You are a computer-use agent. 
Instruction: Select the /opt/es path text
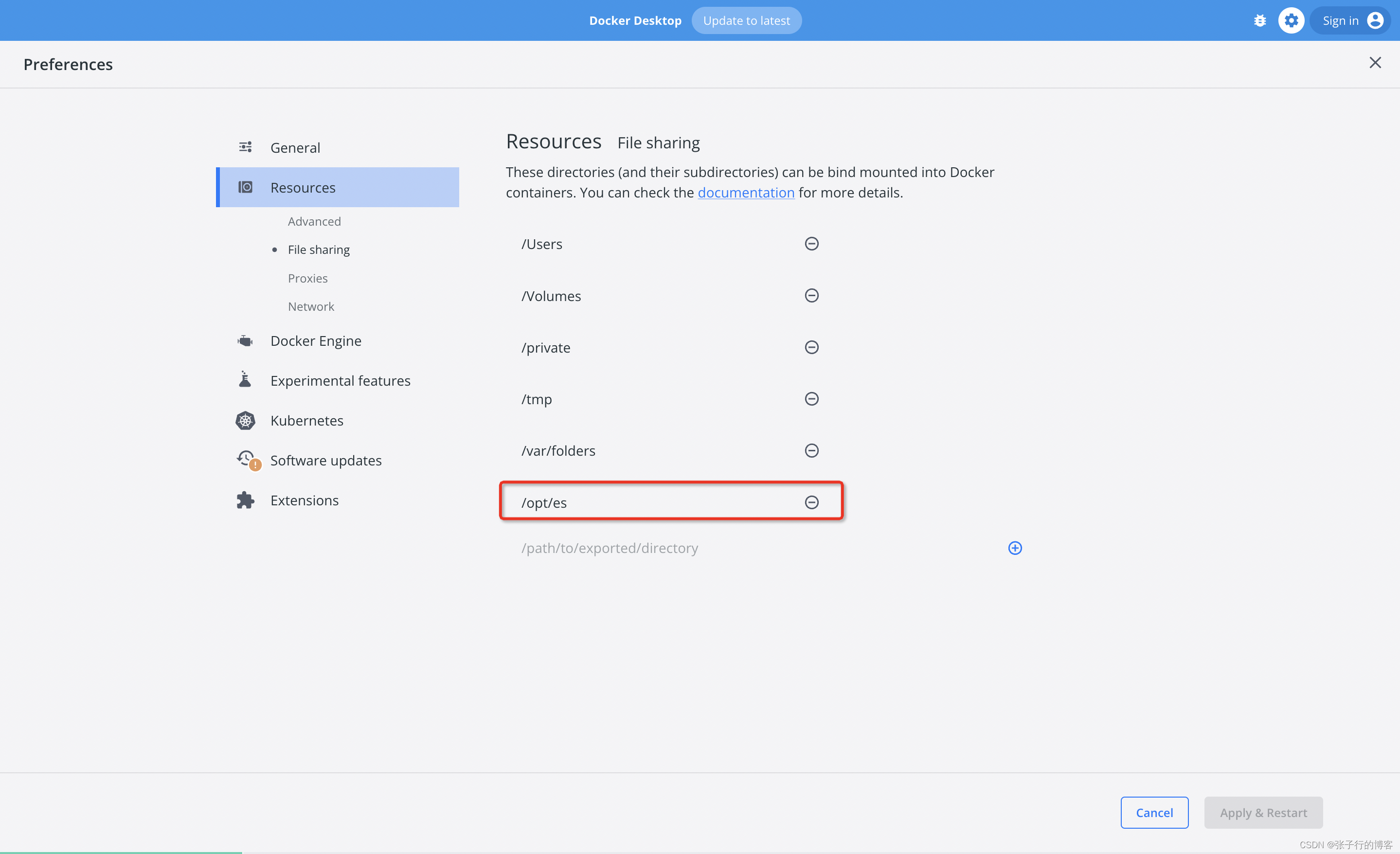pyautogui.click(x=544, y=503)
